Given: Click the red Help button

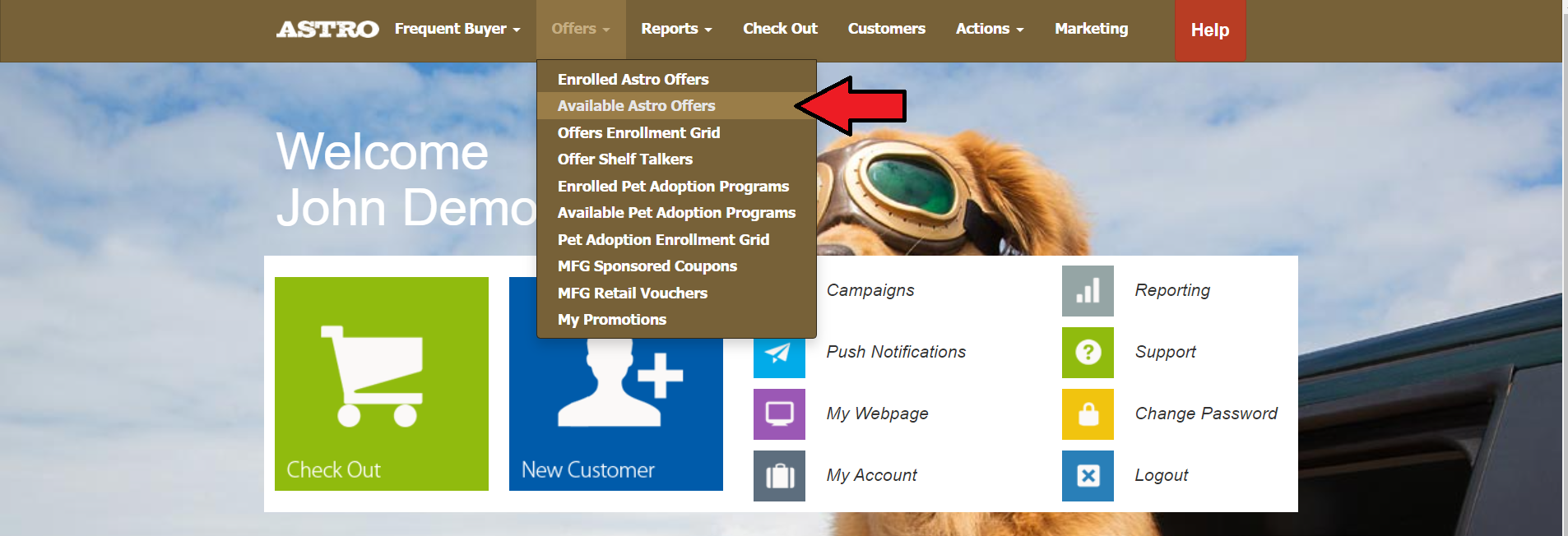Looking at the screenshot, I should pyautogui.click(x=1209, y=30).
